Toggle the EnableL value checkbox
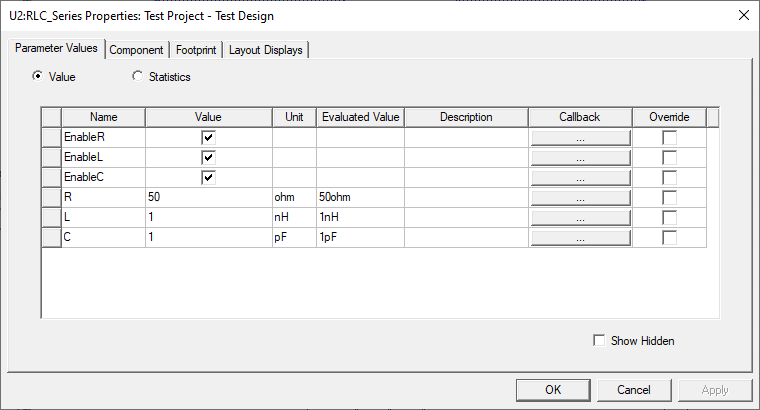Image resolution: width=760 pixels, height=410 pixels. click(x=209, y=158)
